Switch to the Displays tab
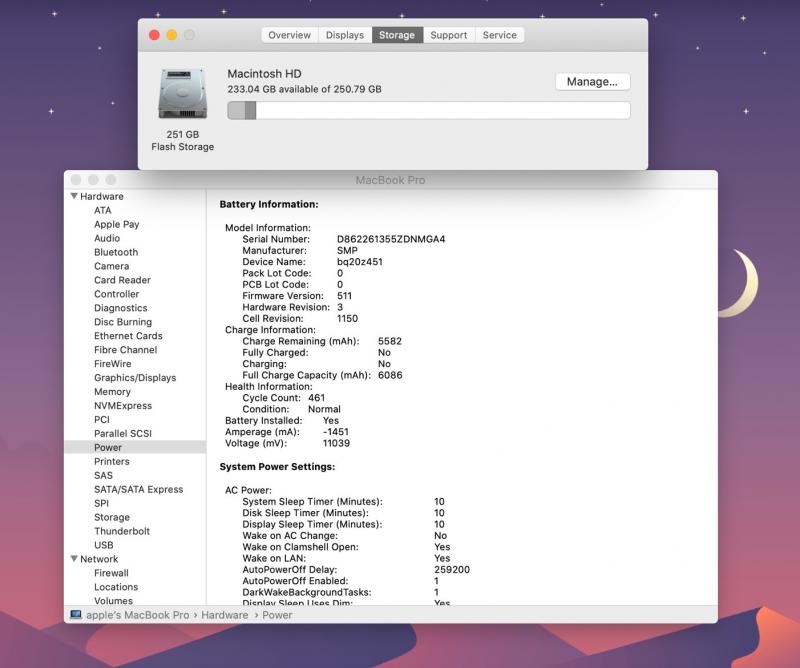This screenshot has width=800, height=668. 345,35
